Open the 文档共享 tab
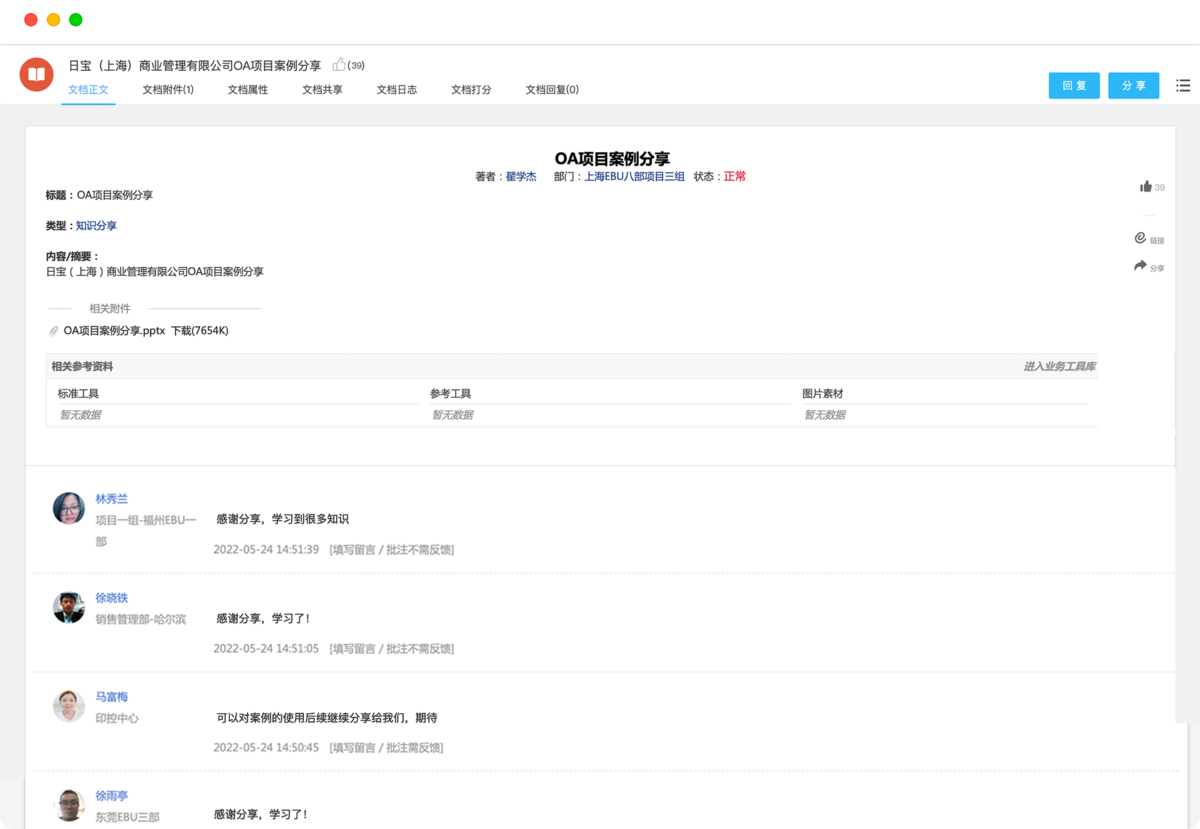 (x=322, y=89)
